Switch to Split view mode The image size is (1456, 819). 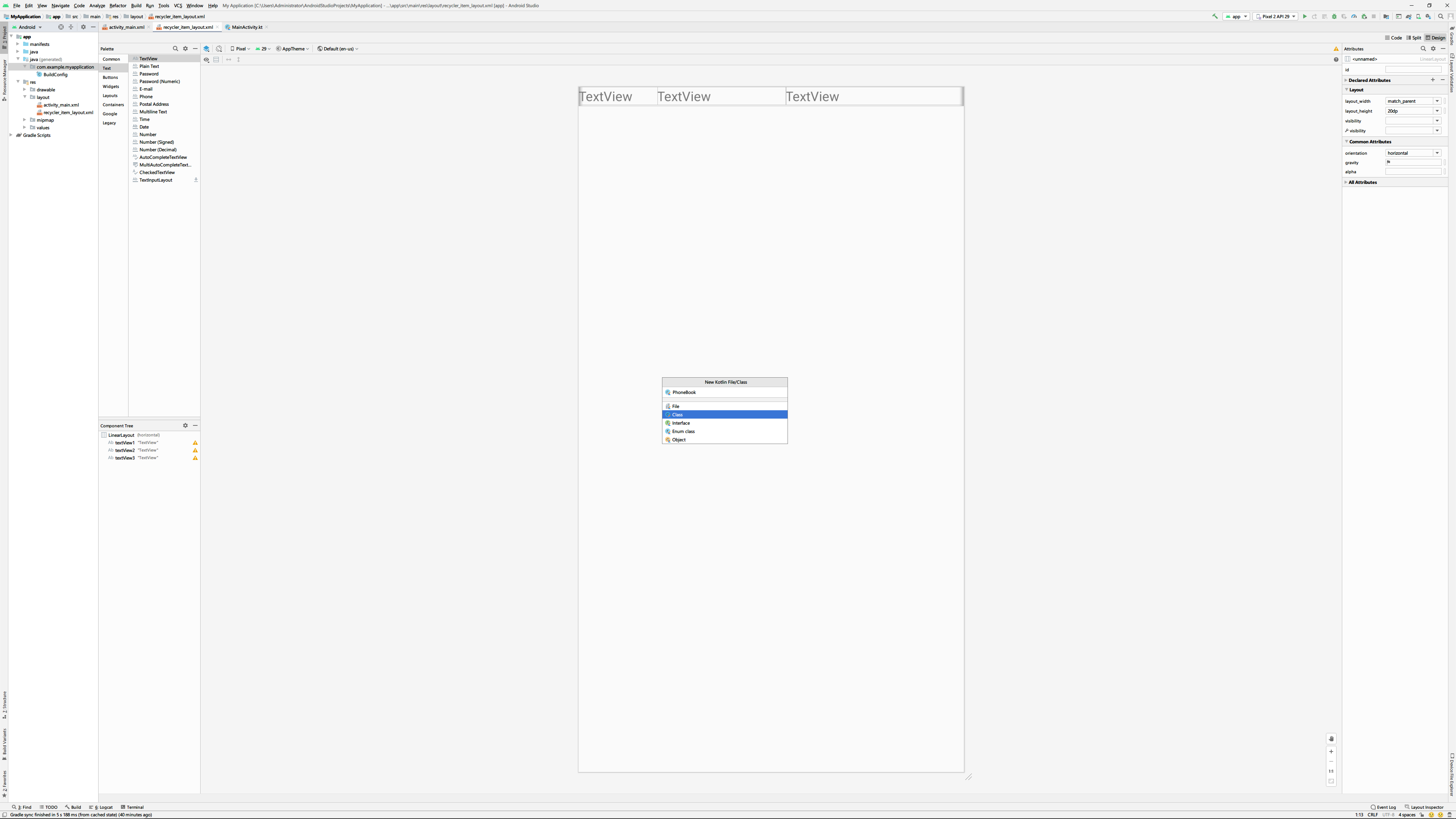[1414, 38]
